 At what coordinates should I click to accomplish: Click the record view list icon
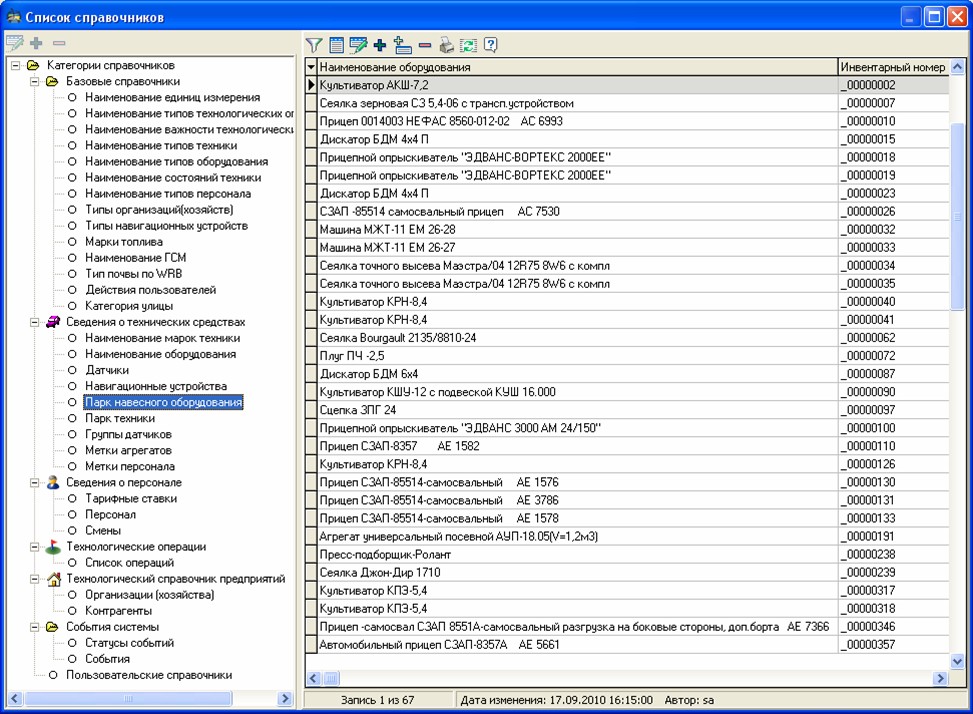pyautogui.click(x=337, y=45)
